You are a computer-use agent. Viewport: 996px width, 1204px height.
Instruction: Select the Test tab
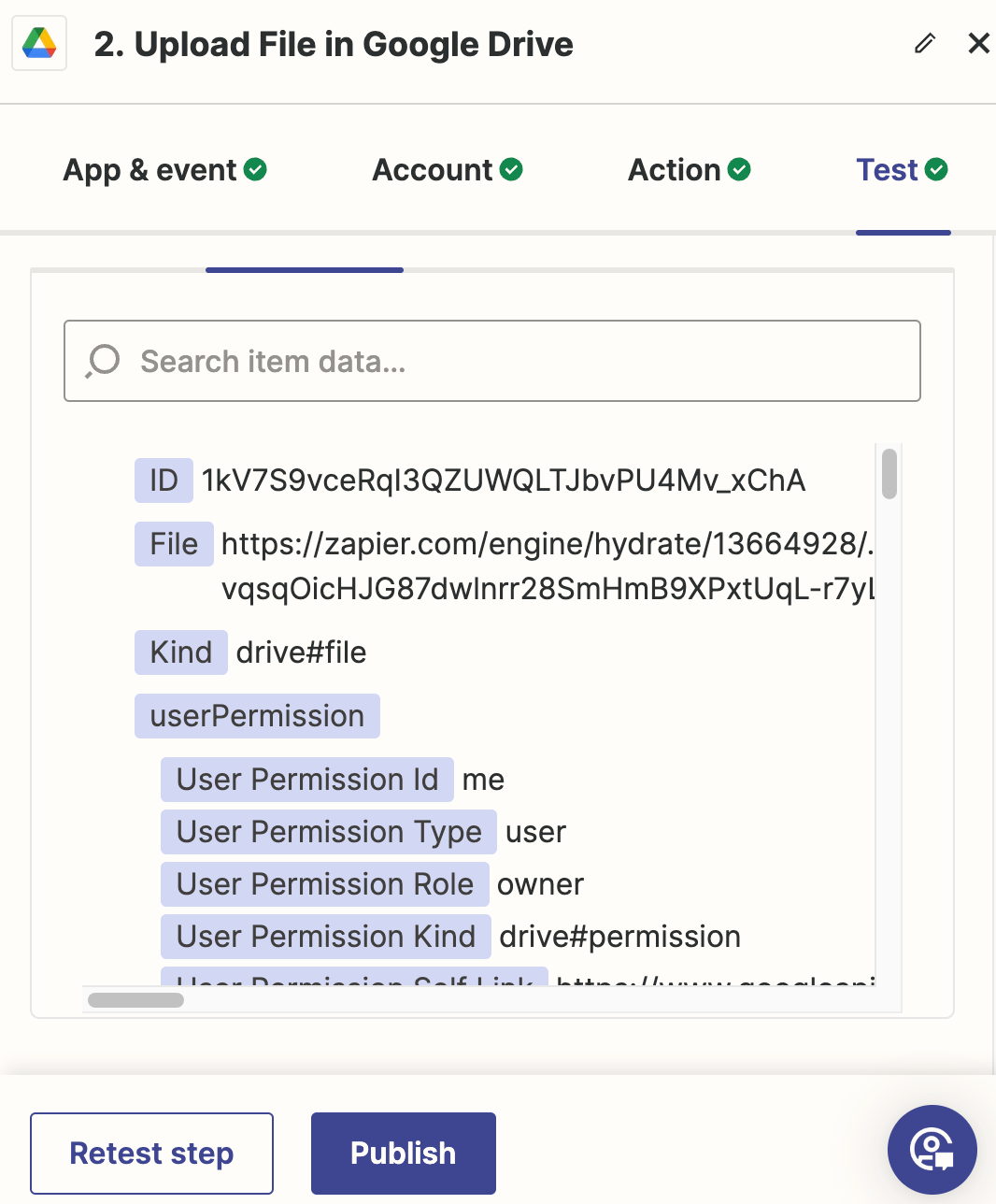click(902, 170)
